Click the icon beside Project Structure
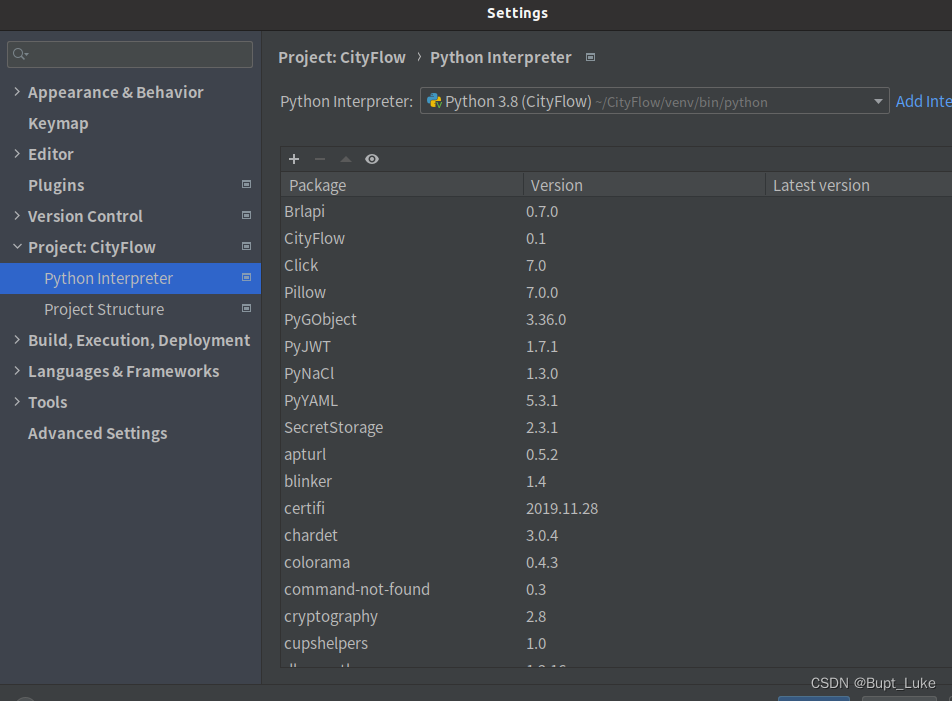Viewport: 952px width, 701px height. (x=246, y=308)
